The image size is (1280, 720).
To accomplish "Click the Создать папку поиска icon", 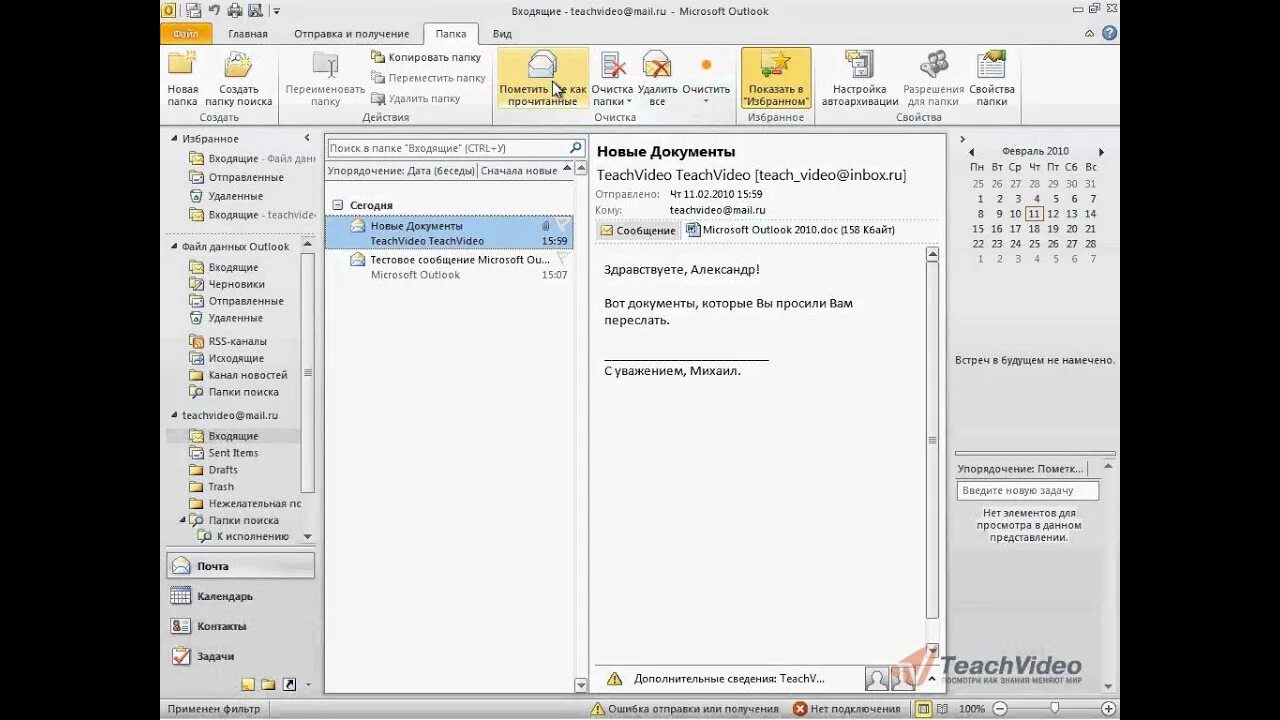I will (238, 79).
